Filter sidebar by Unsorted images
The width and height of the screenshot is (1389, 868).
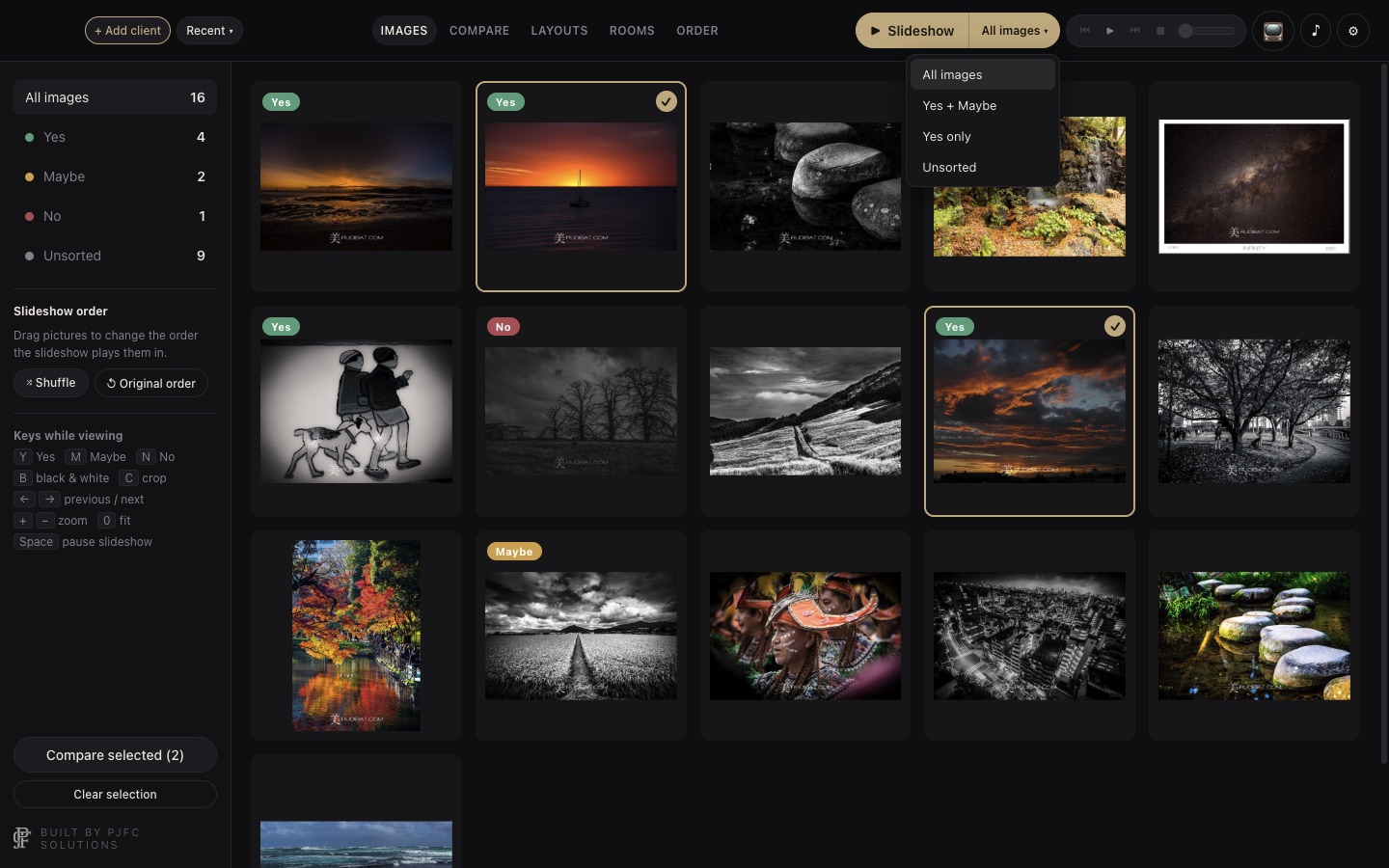click(115, 256)
